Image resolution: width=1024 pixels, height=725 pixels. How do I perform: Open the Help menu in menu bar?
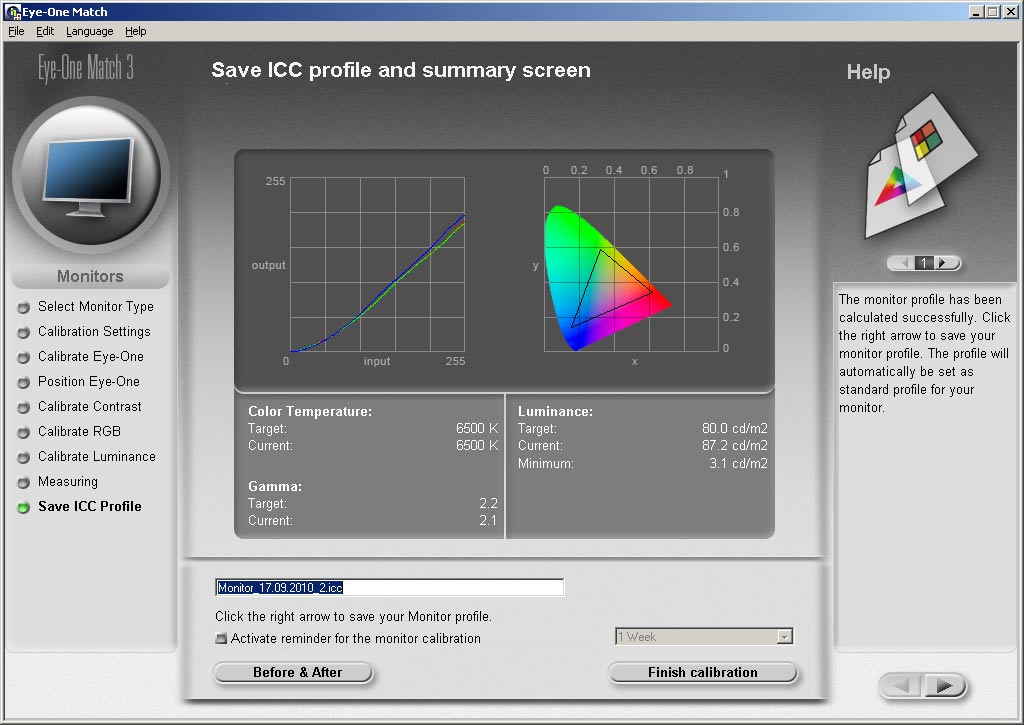point(136,31)
